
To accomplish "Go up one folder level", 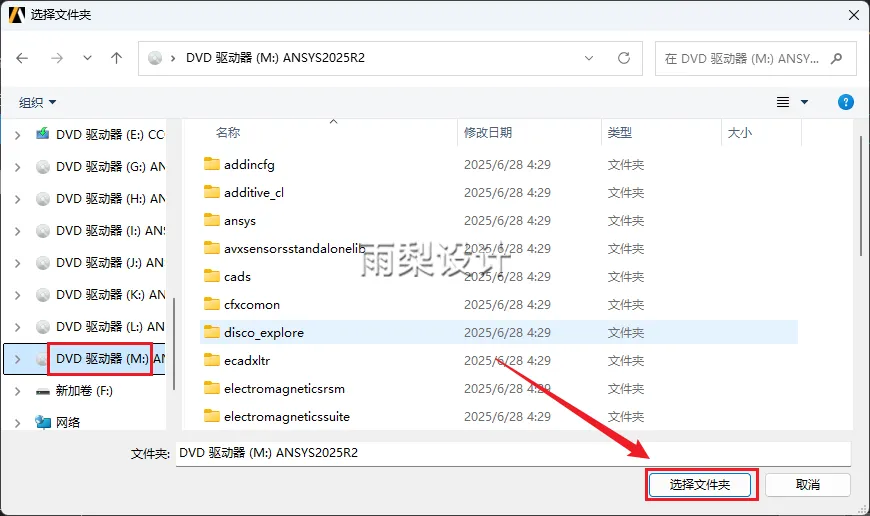I will point(117,58).
